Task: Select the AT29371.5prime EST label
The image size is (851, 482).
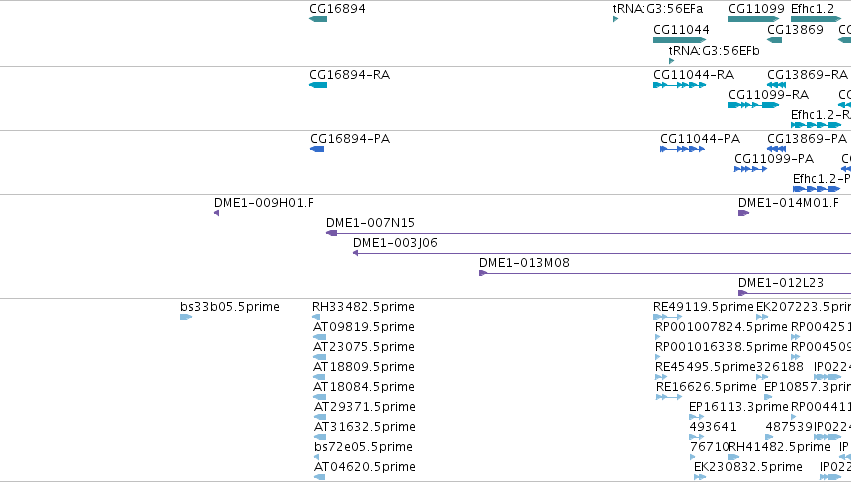Action: pyautogui.click(x=365, y=407)
